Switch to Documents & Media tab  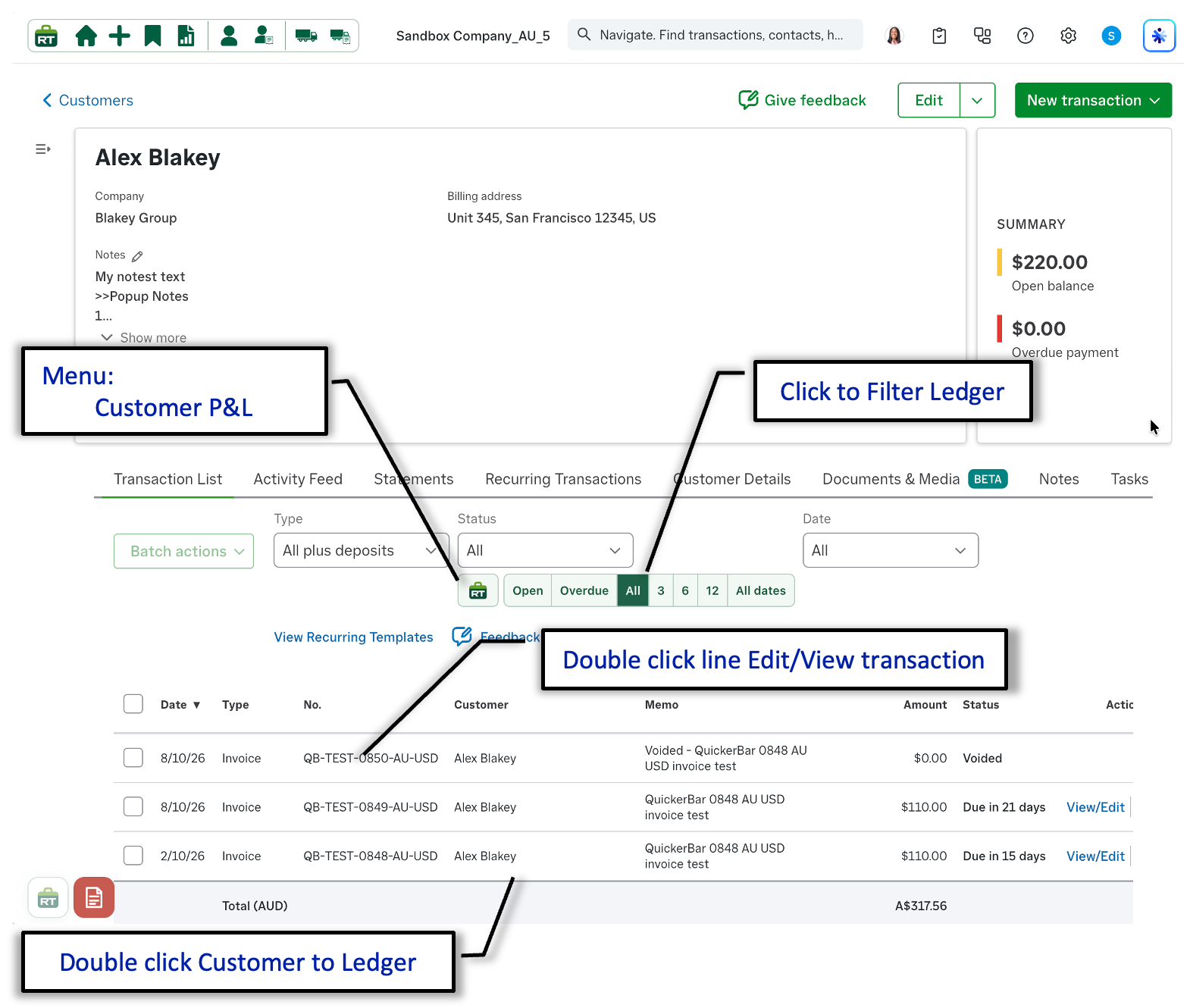[x=914, y=479]
